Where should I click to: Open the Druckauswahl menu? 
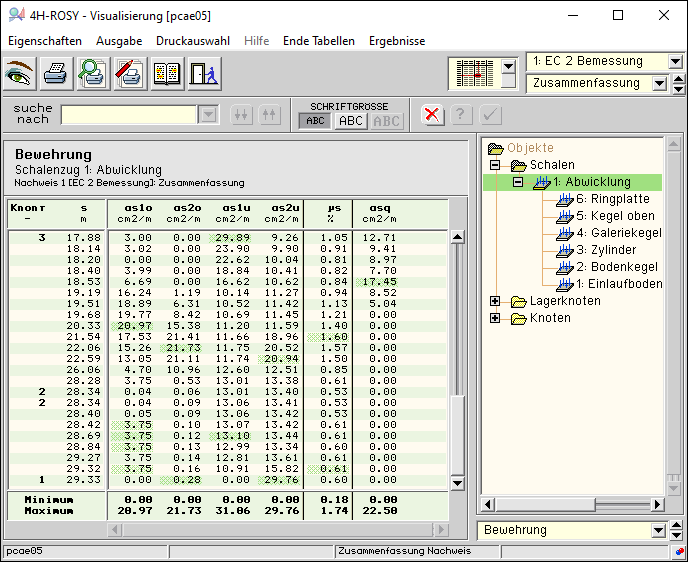(193, 41)
